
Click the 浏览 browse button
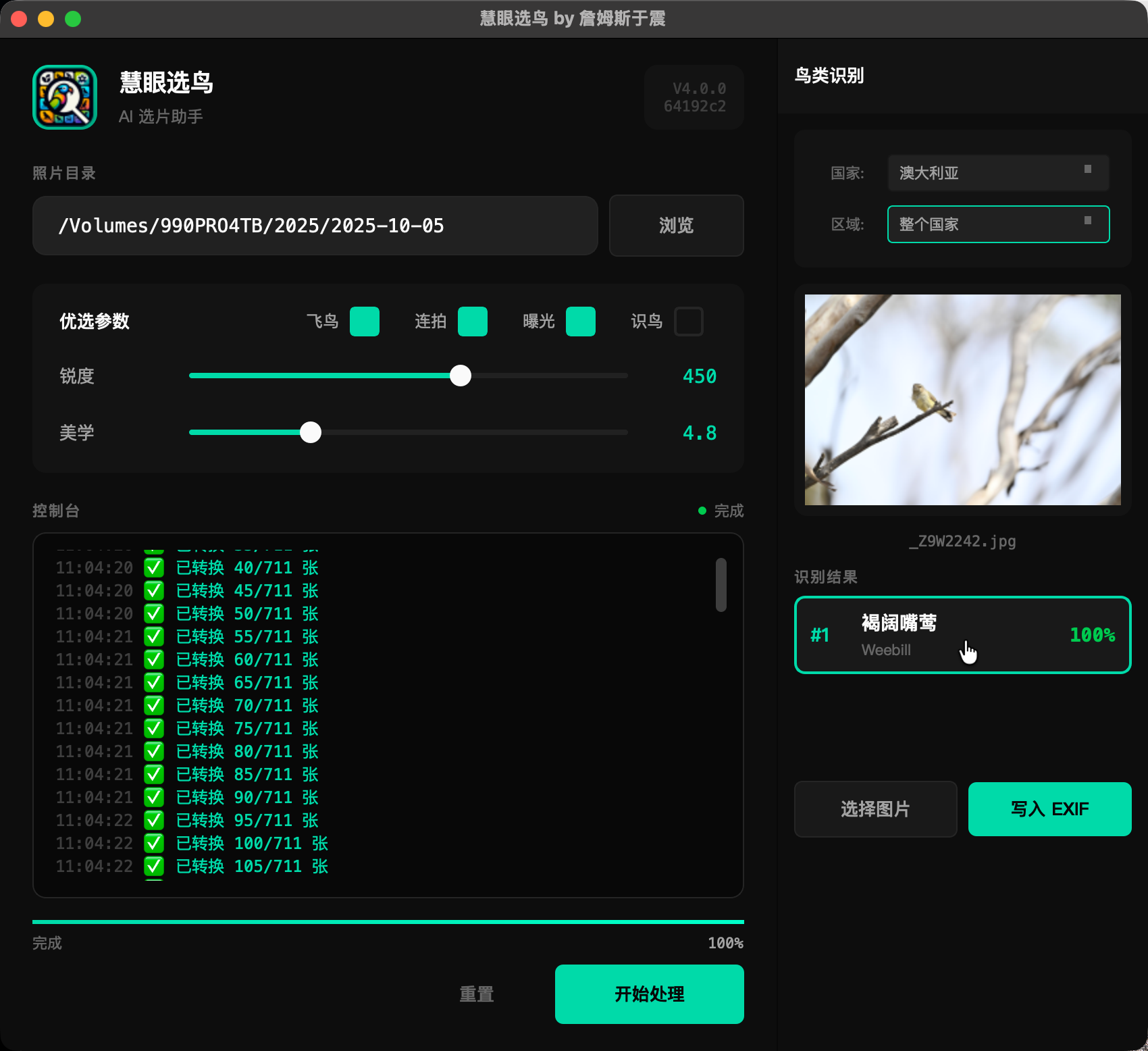point(676,226)
